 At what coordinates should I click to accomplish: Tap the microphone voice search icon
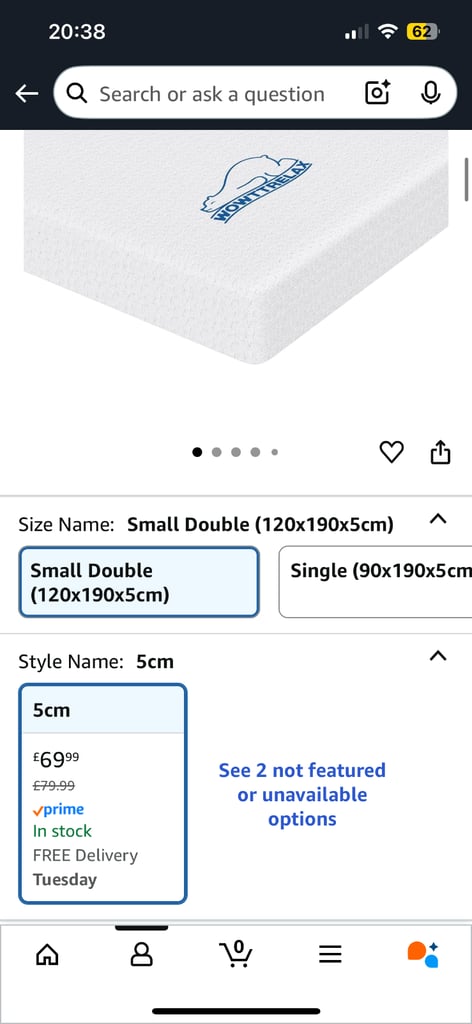[x=430, y=93]
